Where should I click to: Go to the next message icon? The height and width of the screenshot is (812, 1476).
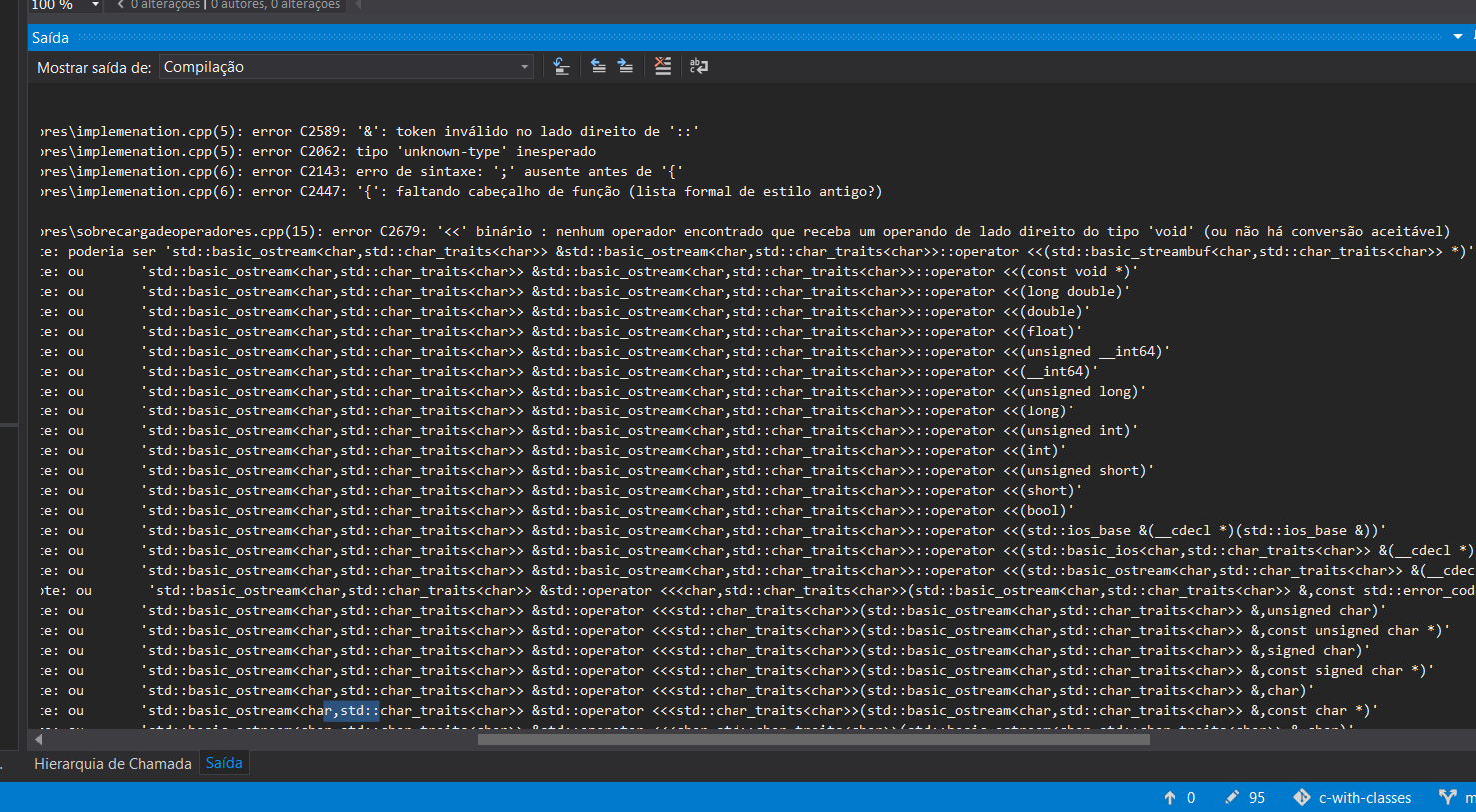click(x=625, y=67)
